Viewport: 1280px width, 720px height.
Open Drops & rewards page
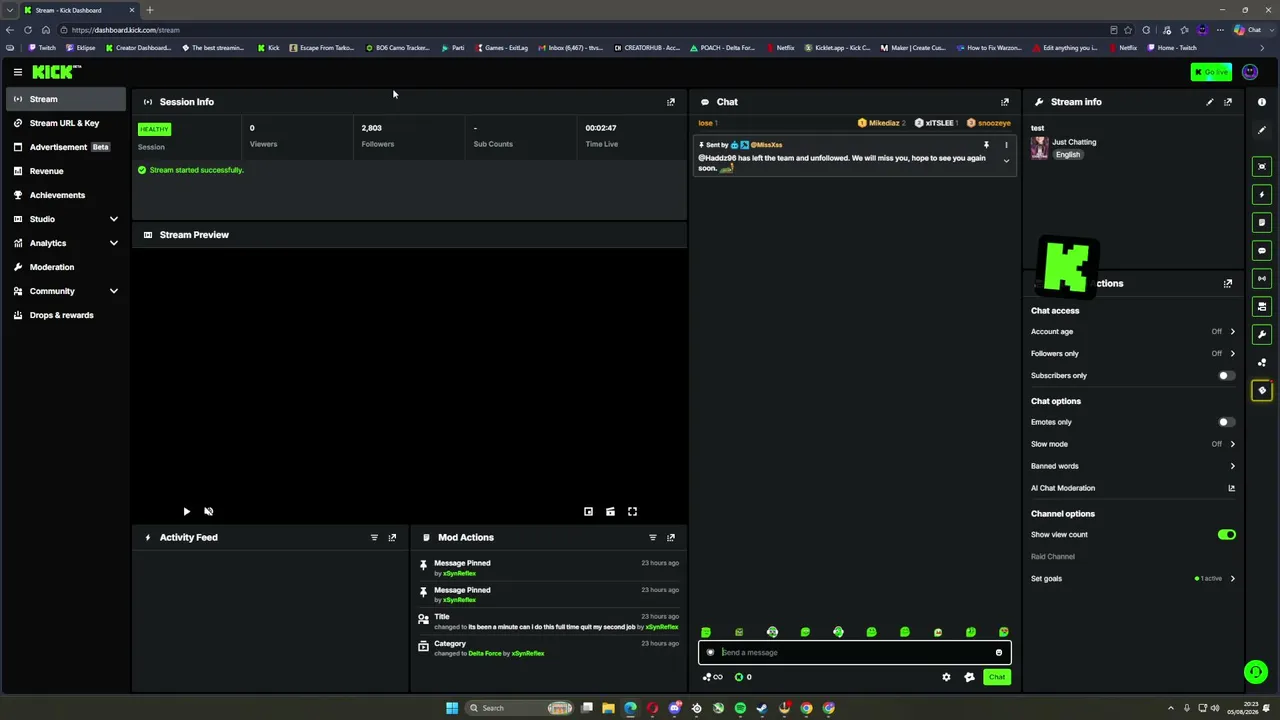(65, 315)
